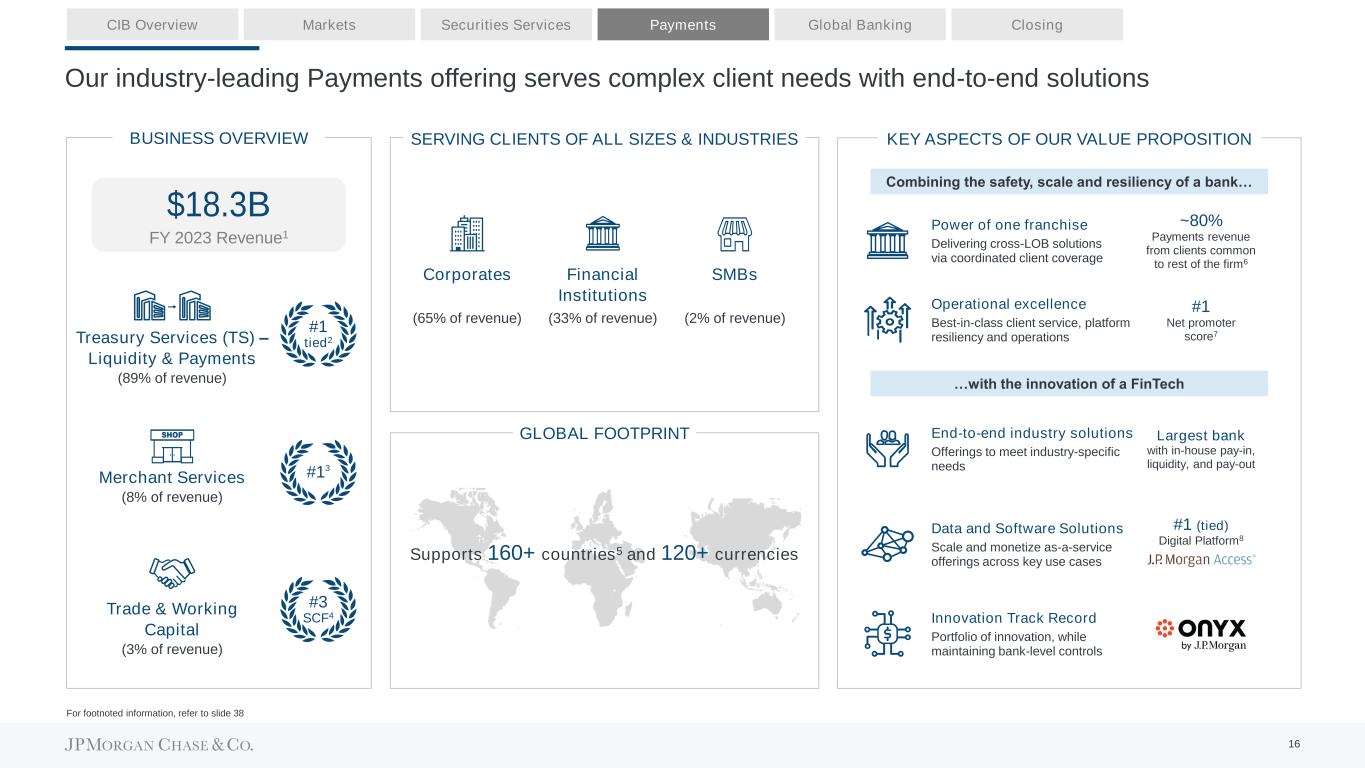
Task: Click the Power of one franchise bank icon
Action: [886, 241]
